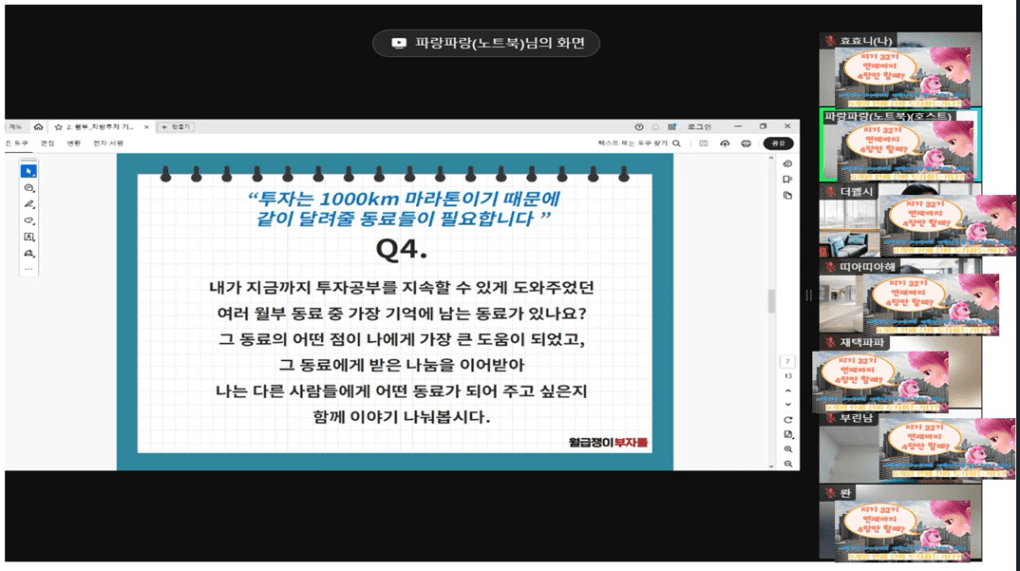Screen dimensions: 1020x571
Task: Open the bookmarks panel icon
Action: [x=788, y=179]
